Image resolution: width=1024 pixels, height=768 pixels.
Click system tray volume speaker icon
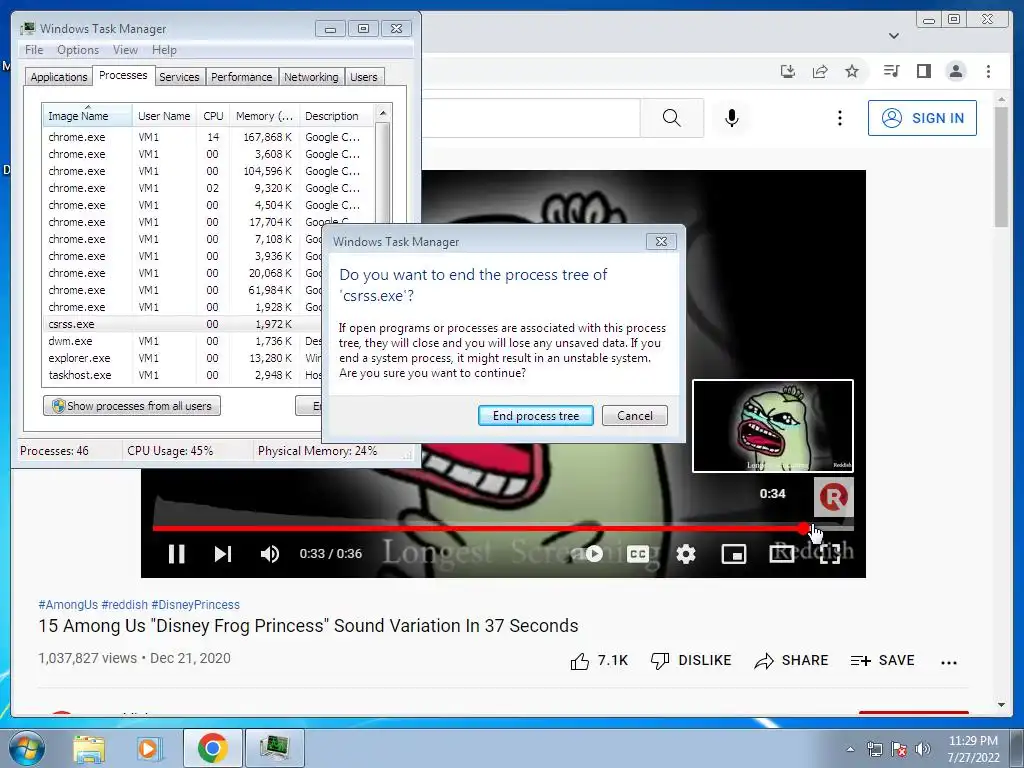pyautogui.click(x=923, y=749)
